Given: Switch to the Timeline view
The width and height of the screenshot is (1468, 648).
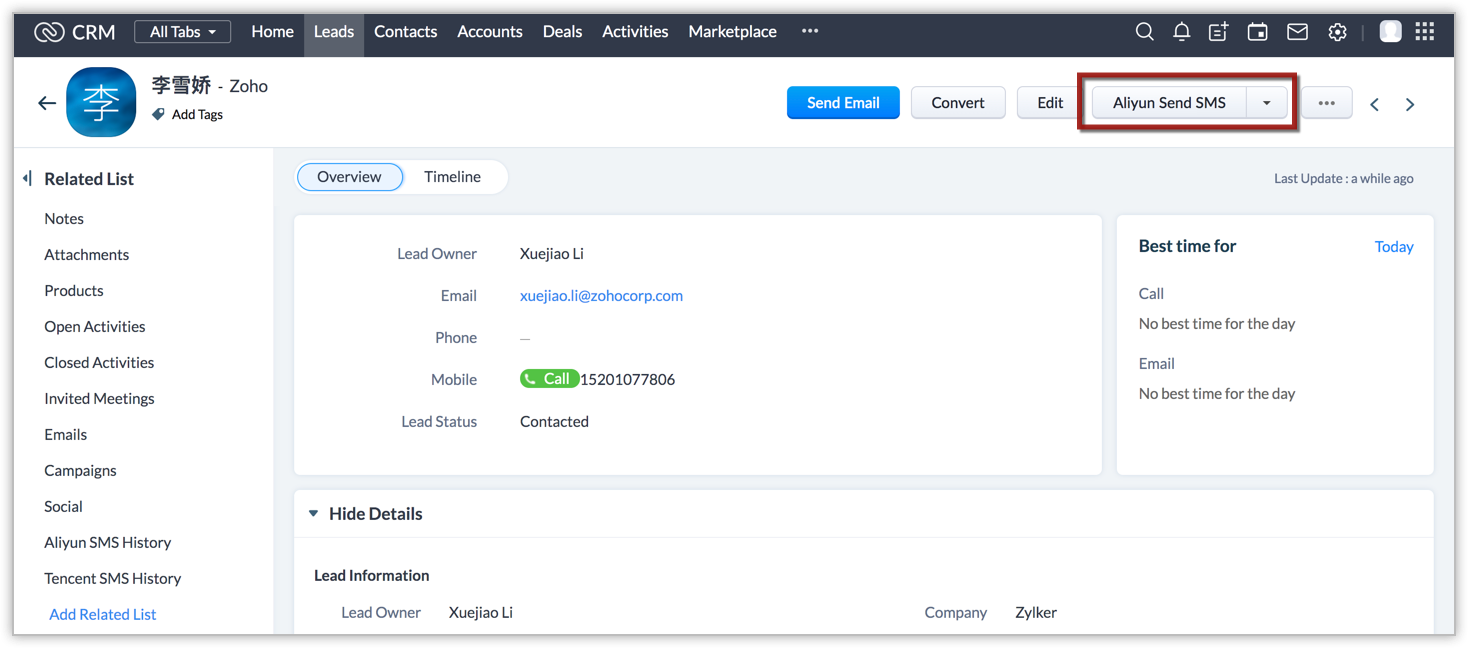Looking at the screenshot, I should click(x=452, y=177).
